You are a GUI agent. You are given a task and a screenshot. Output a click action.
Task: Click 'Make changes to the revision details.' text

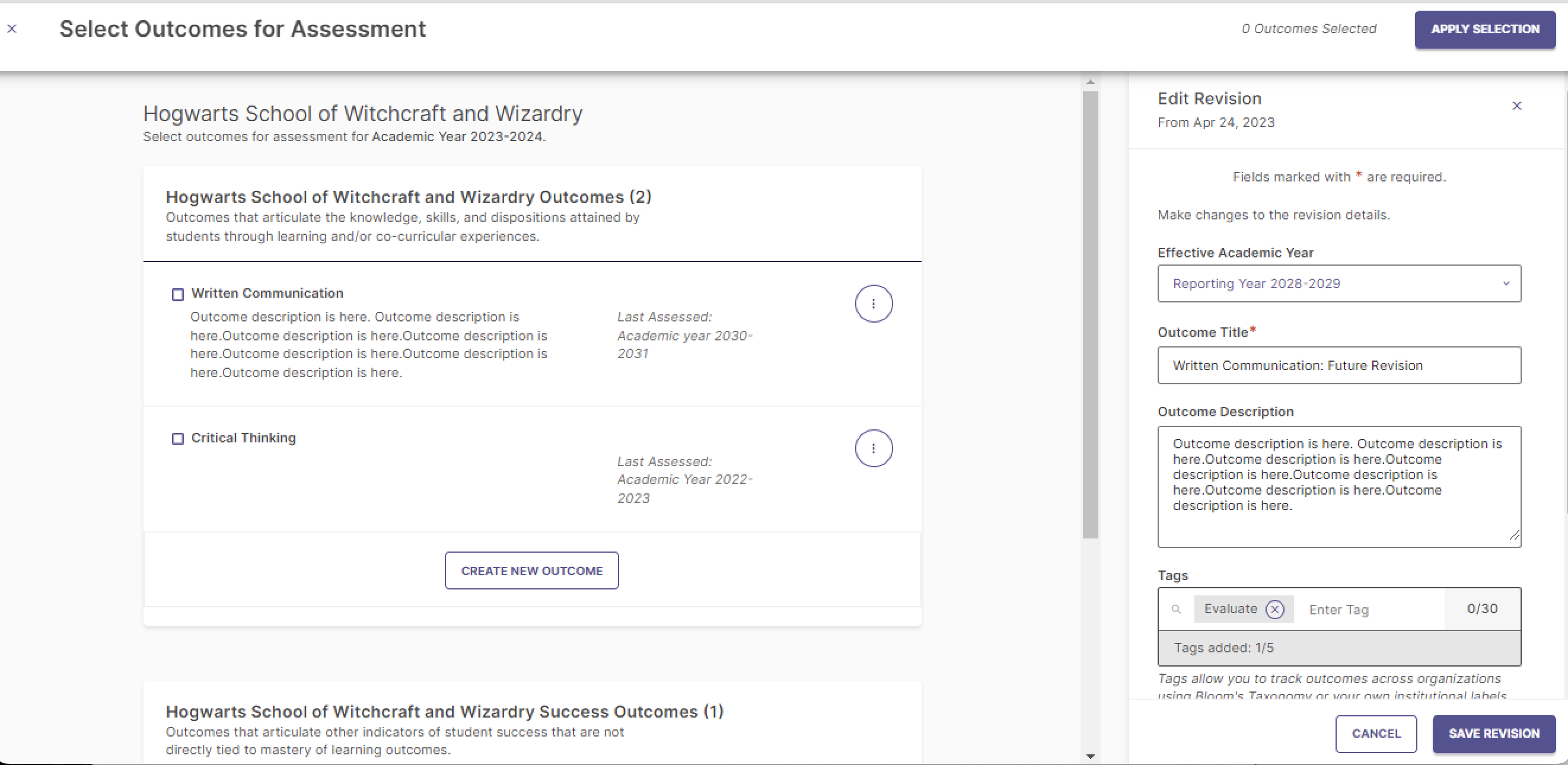[1273, 215]
